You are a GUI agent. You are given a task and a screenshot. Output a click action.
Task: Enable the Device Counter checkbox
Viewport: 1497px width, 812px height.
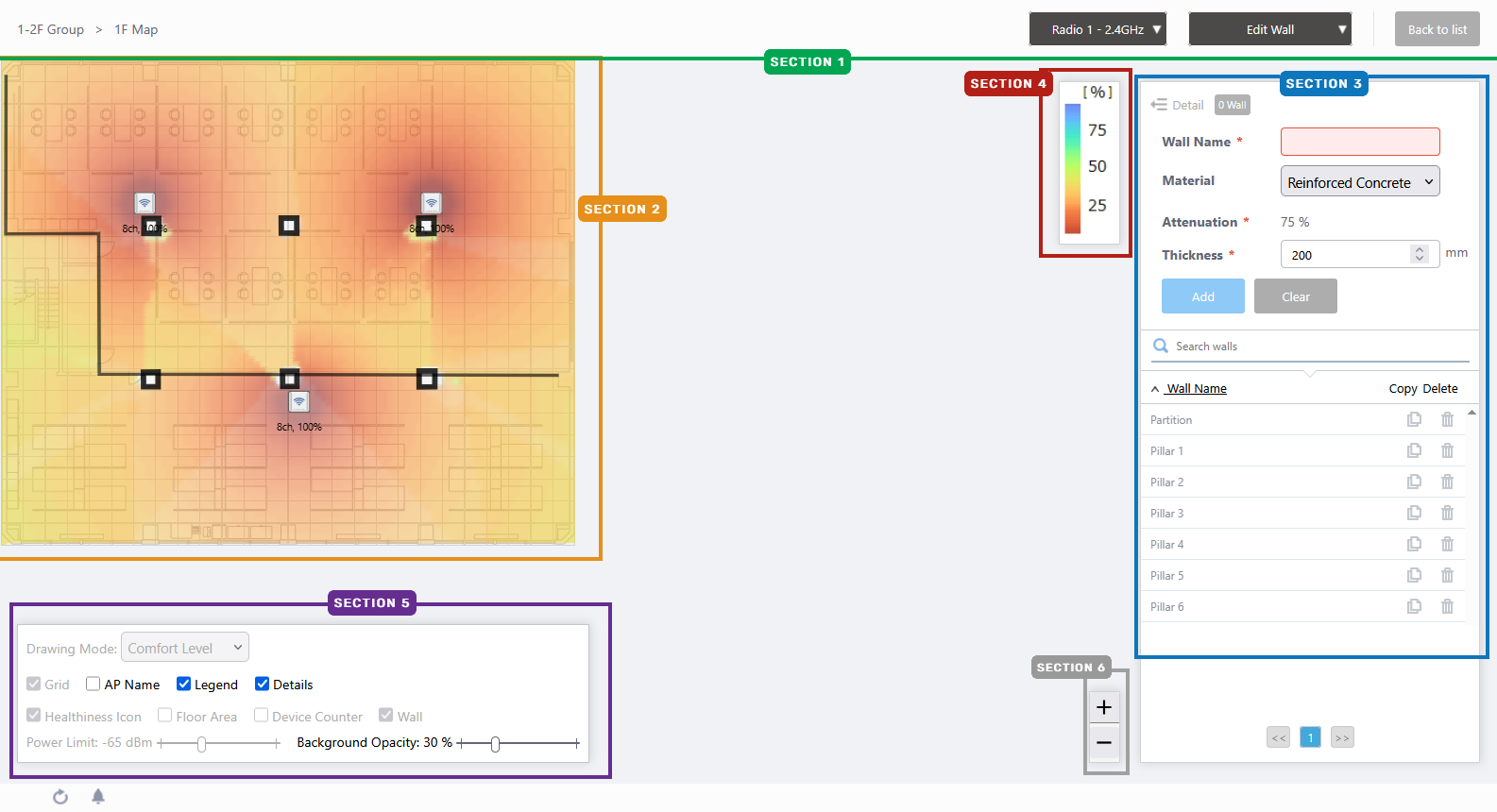pyautogui.click(x=262, y=716)
